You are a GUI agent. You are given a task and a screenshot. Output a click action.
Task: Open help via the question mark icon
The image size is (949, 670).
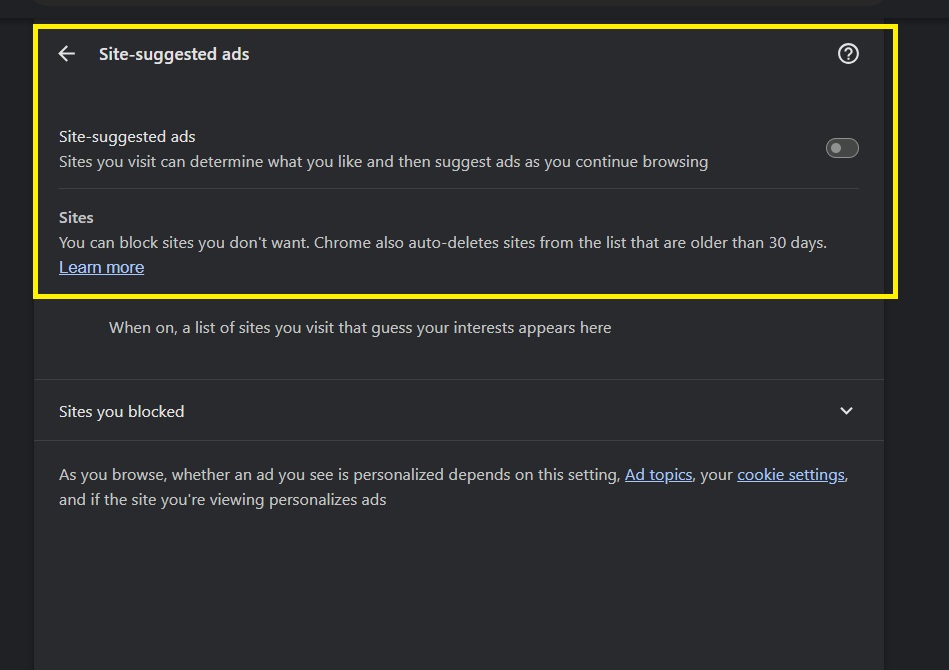(x=848, y=54)
